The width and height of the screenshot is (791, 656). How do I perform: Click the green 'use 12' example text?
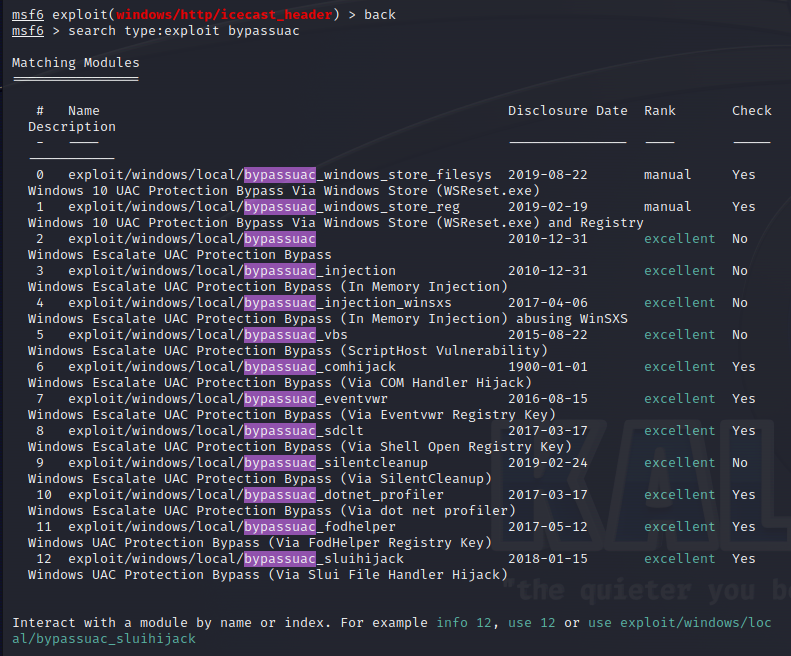531,623
